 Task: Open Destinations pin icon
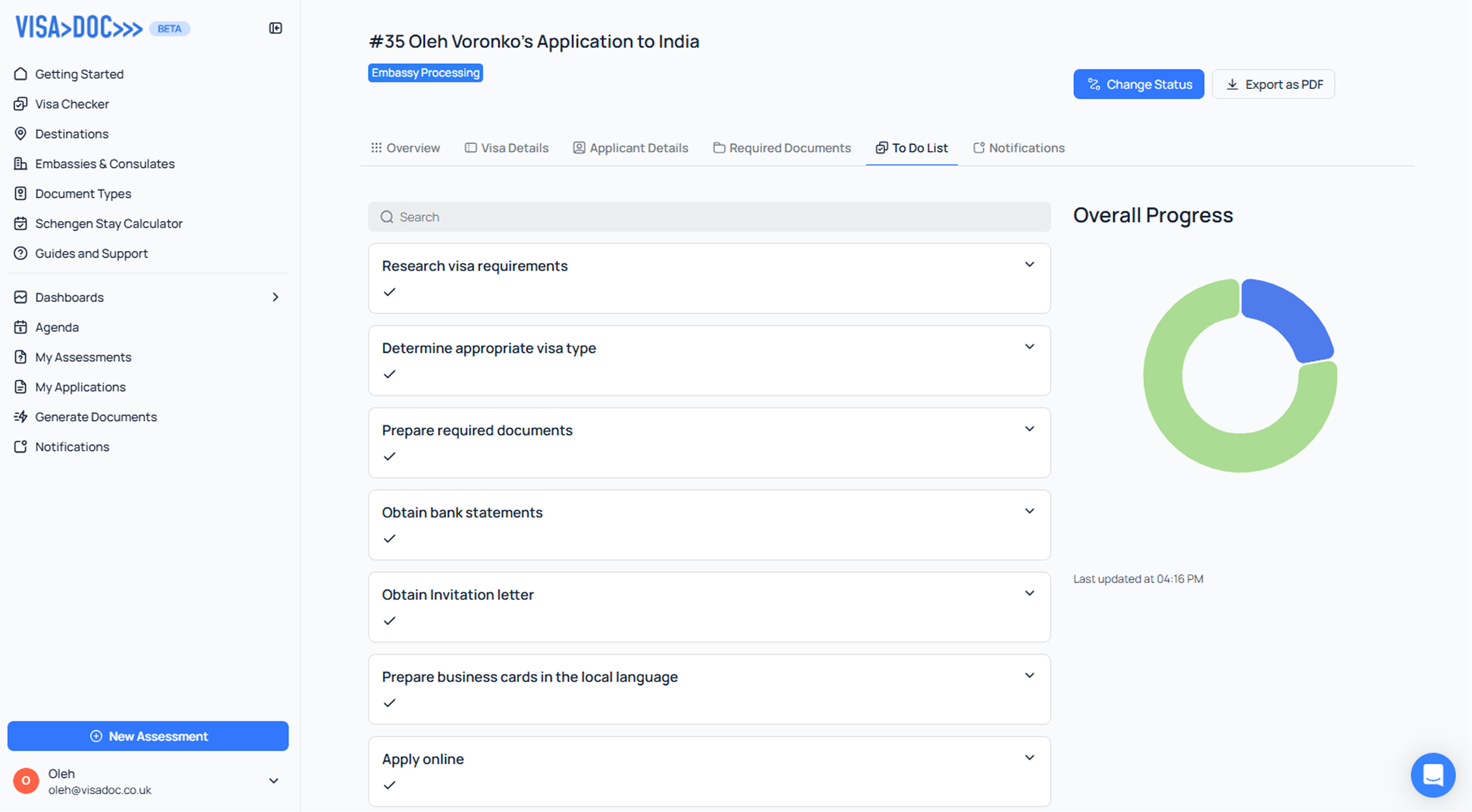21,134
